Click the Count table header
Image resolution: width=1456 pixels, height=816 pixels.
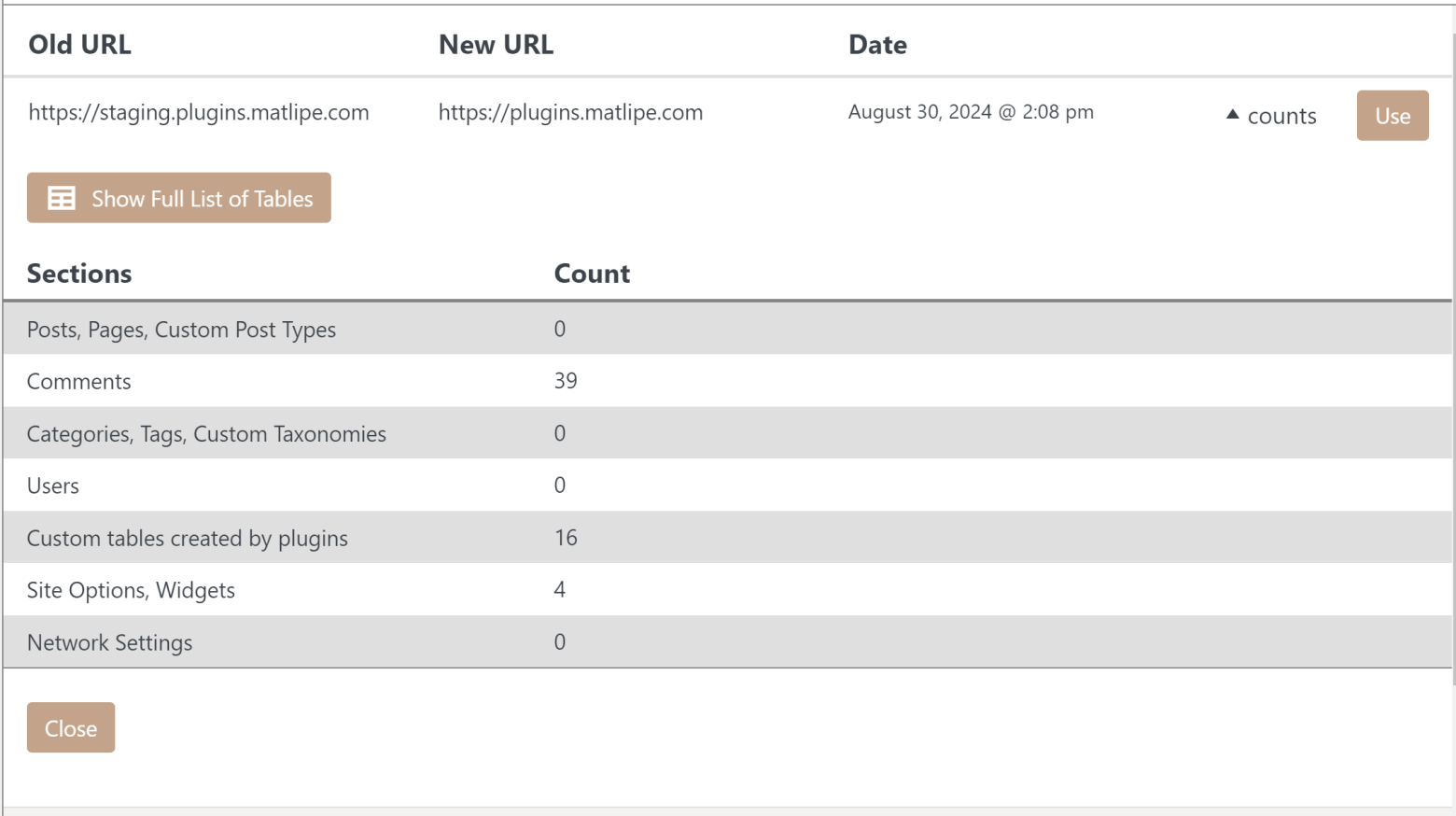coord(592,274)
